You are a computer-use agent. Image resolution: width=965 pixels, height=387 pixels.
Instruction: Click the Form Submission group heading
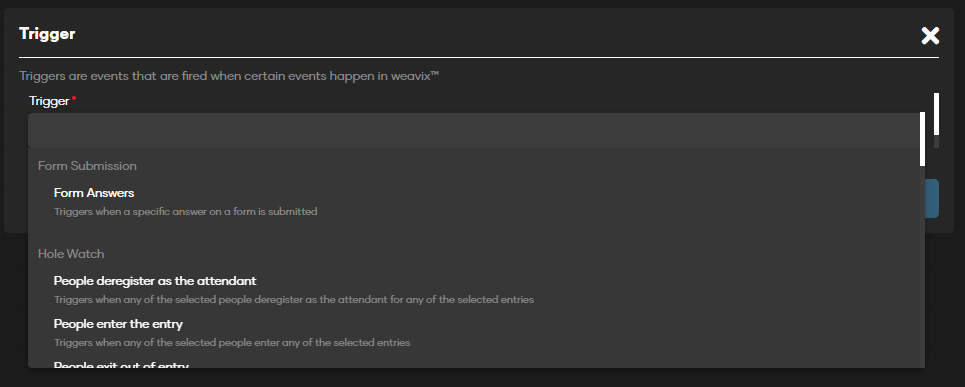87,166
